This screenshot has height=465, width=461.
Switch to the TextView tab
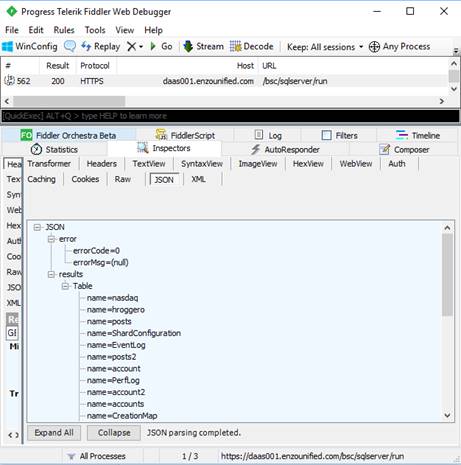click(x=149, y=164)
